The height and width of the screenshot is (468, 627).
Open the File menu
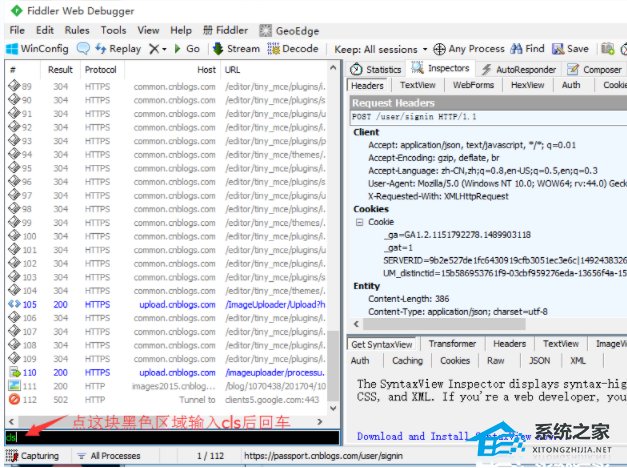click(17, 30)
